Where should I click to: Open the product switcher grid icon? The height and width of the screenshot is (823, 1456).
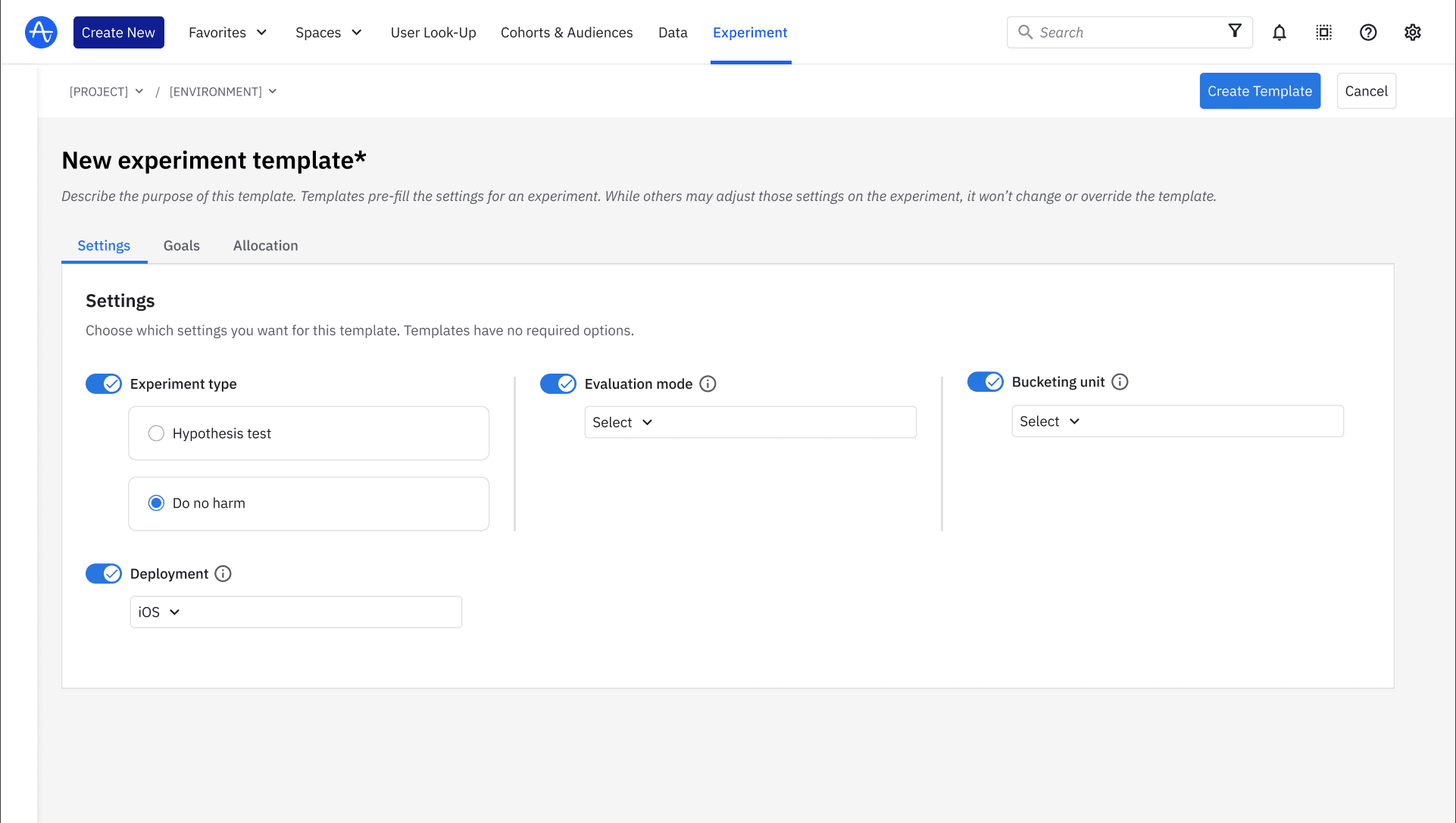click(x=1323, y=32)
